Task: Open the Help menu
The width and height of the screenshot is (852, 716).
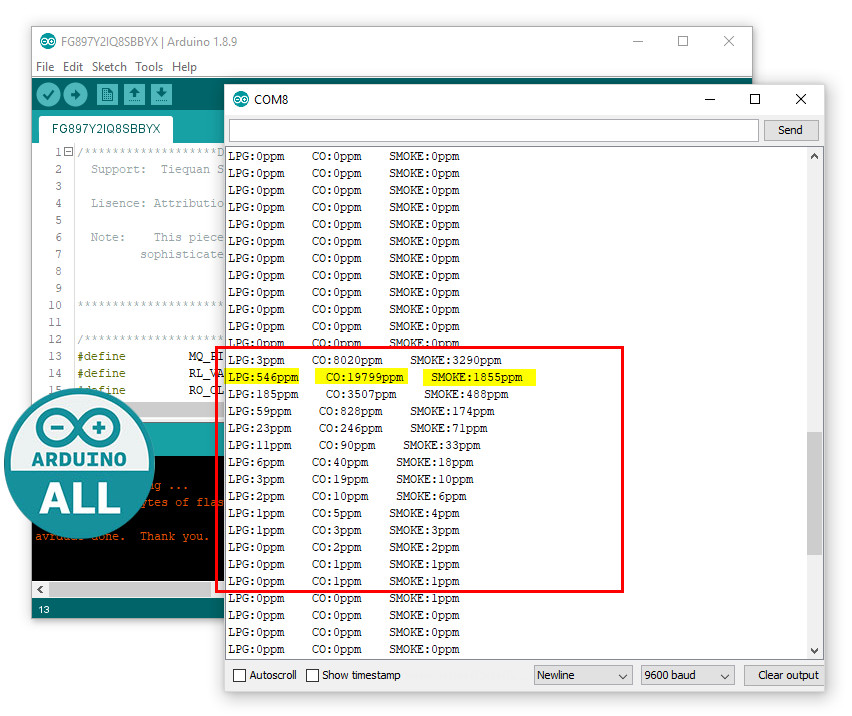Action: (184, 67)
